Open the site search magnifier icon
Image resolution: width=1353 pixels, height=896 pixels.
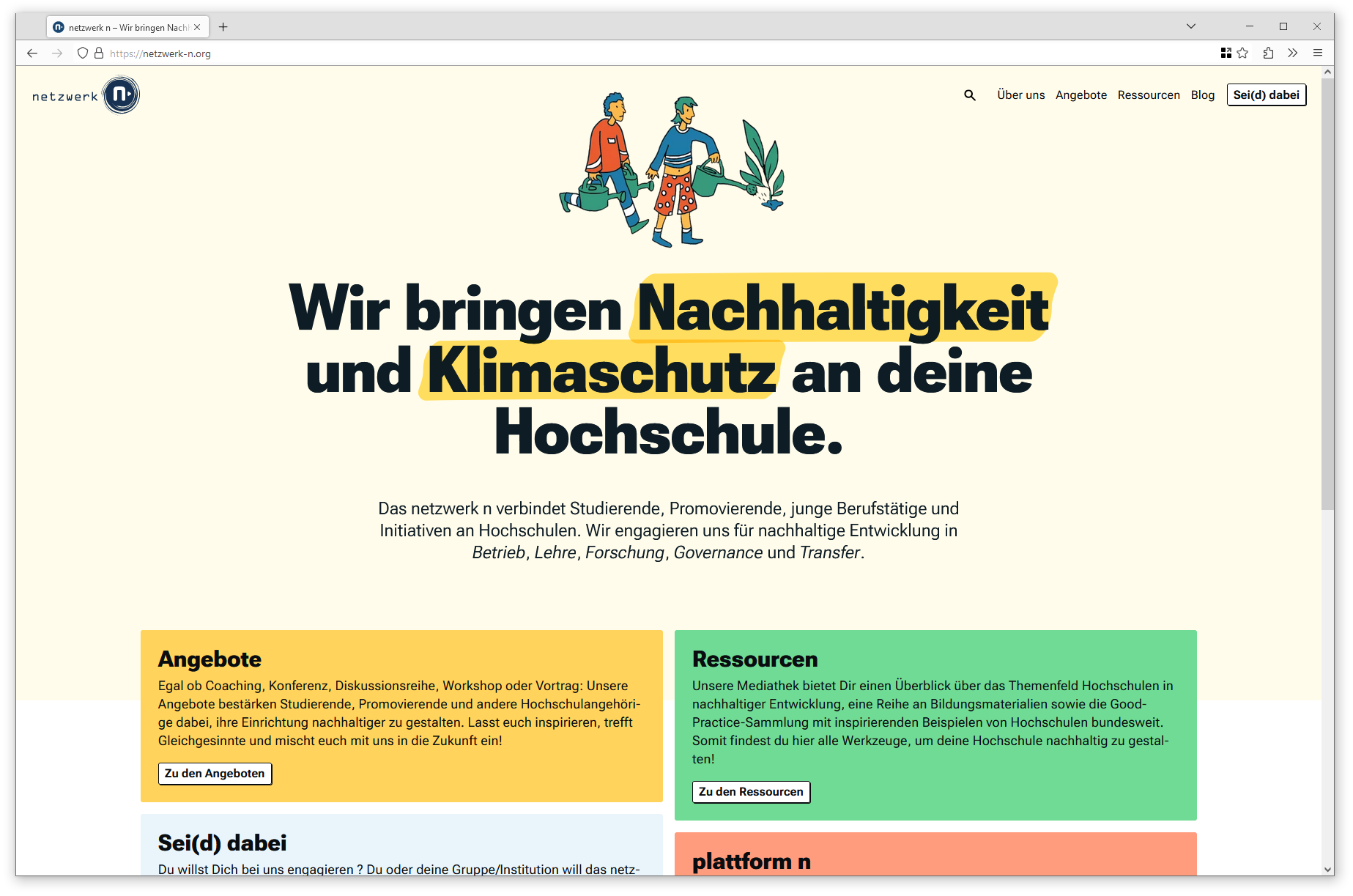970,95
